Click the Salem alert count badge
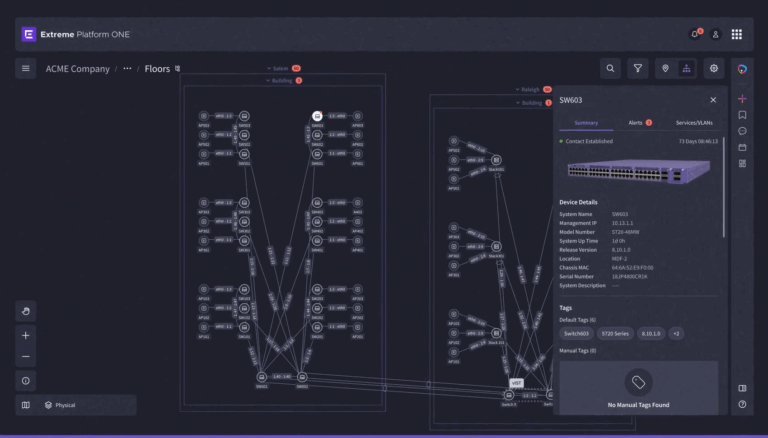The height and width of the screenshot is (438, 768). [x=296, y=69]
